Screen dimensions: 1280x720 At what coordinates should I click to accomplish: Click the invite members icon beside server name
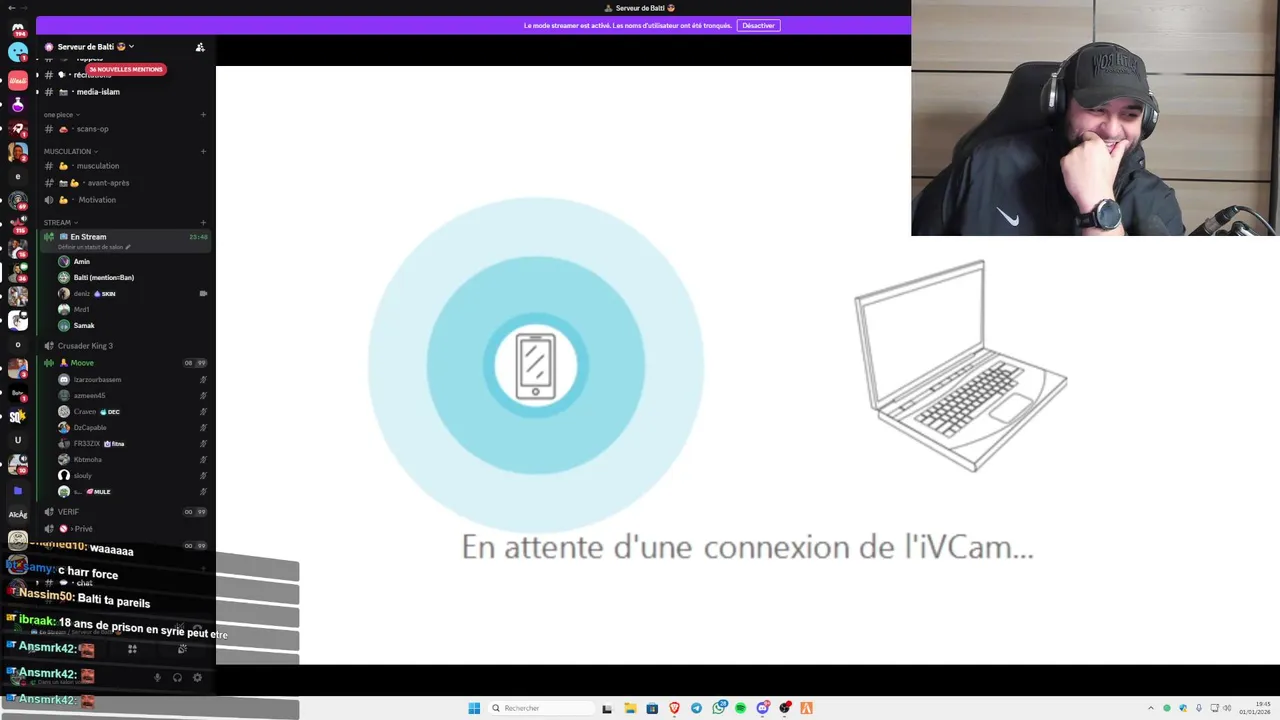point(200,46)
